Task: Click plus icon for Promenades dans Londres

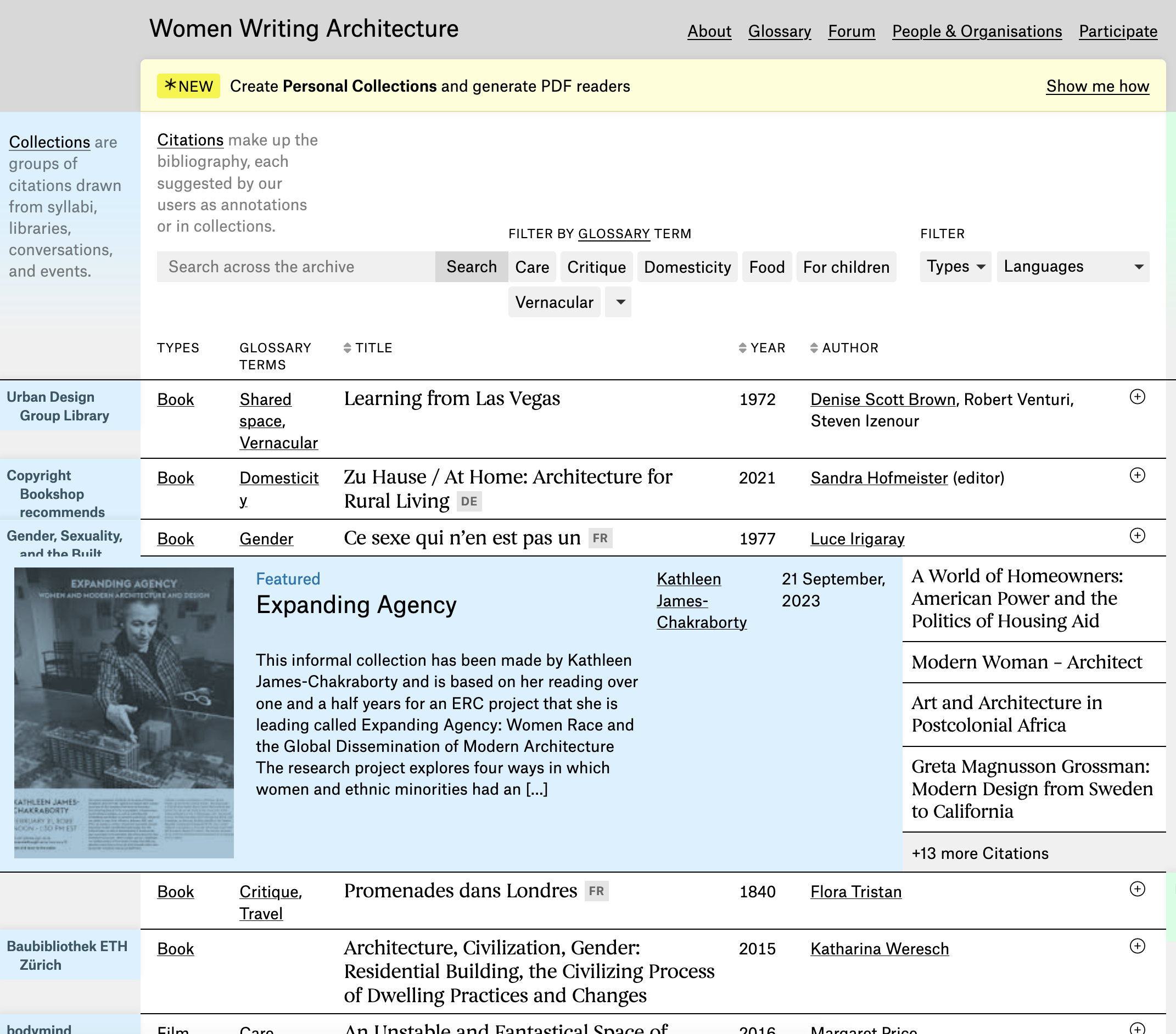Action: 1137,889
